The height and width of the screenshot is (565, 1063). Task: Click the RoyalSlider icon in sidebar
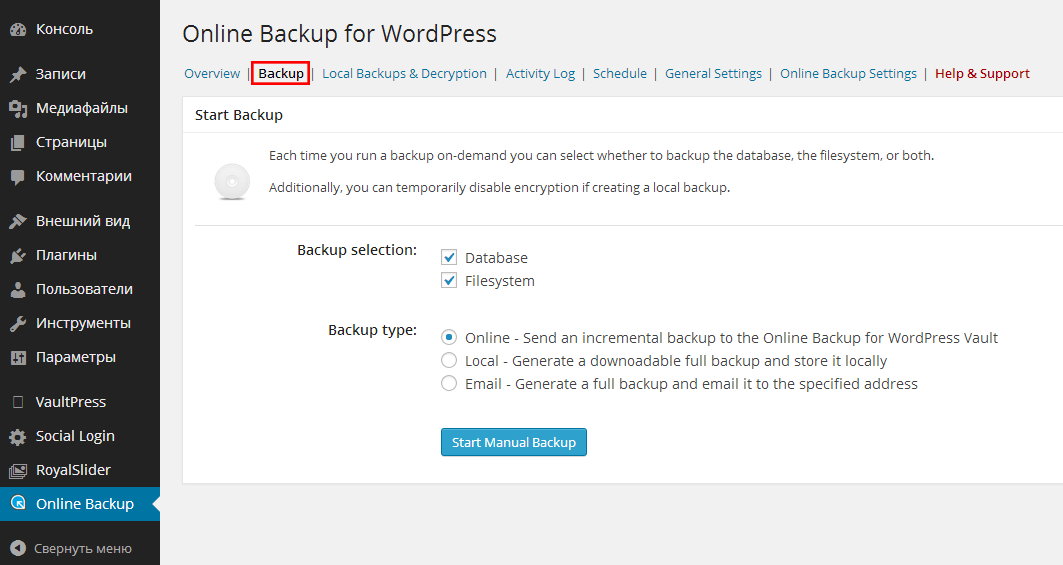(x=17, y=470)
